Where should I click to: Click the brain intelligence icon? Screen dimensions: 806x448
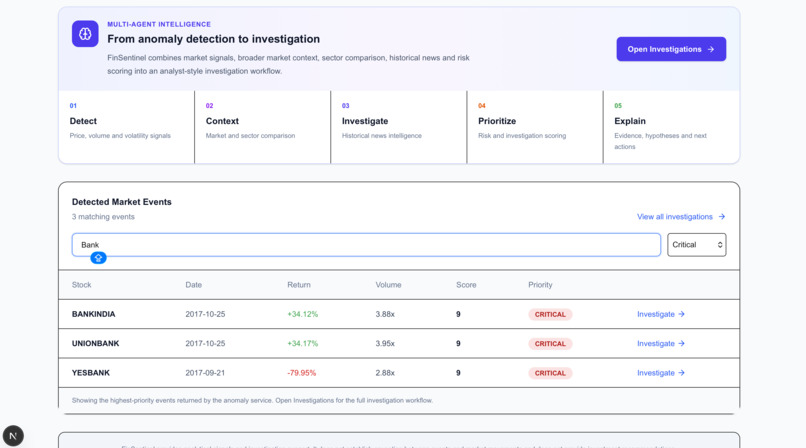[x=85, y=34]
